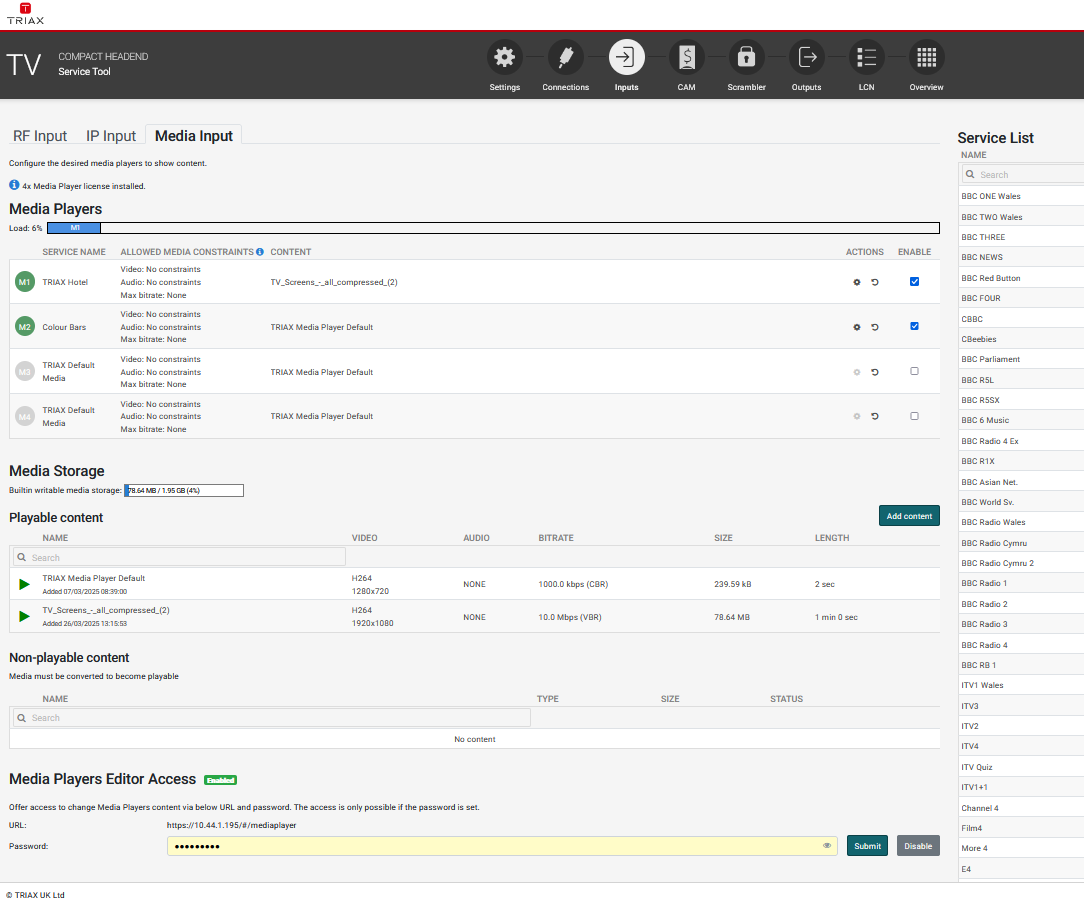Click the media player load bar
Image resolution: width=1084 pixels, height=907 pixels.
pos(493,228)
